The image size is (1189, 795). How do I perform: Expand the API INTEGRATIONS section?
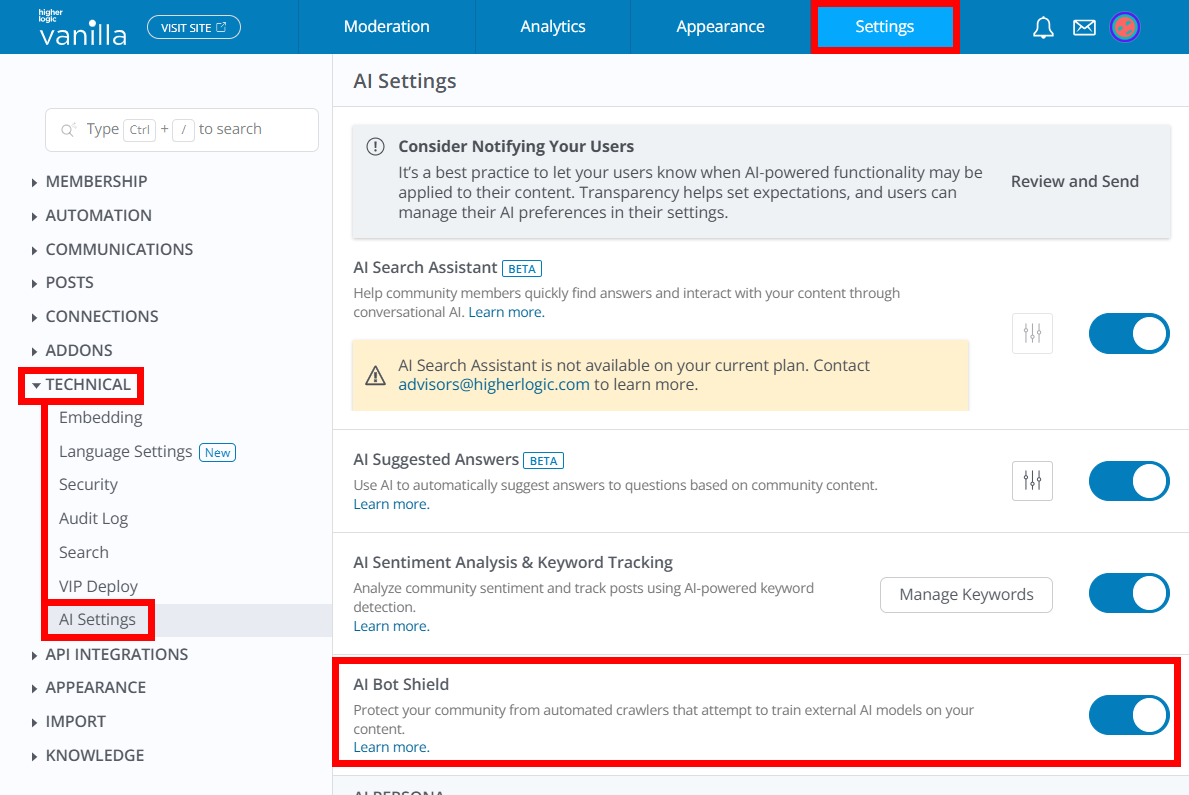coord(110,654)
